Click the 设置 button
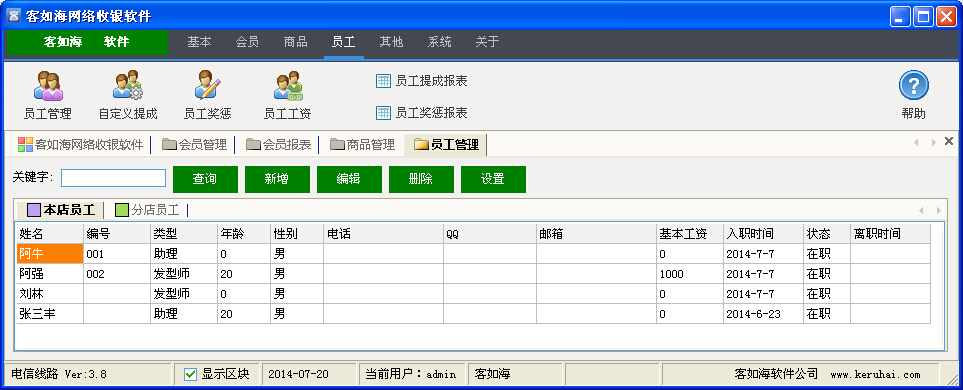The width and height of the screenshot is (963, 390). coord(493,179)
